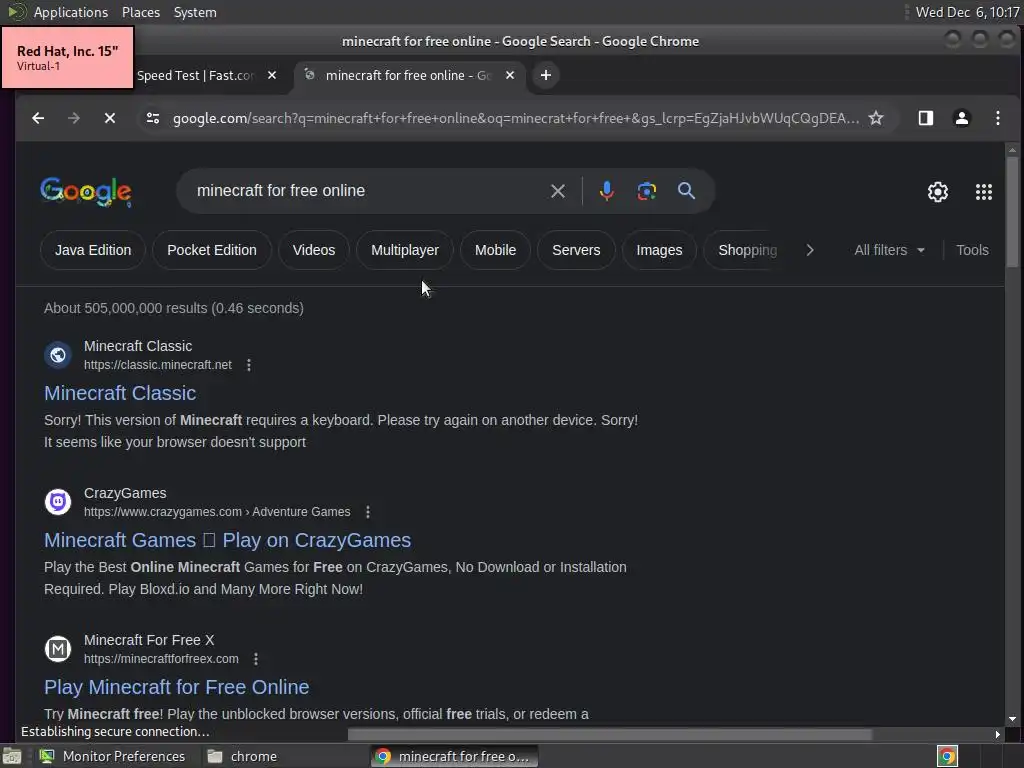This screenshot has width=1024, height=768.
Task: Bookmark this page with the star icon
Action: coord(876,118)
